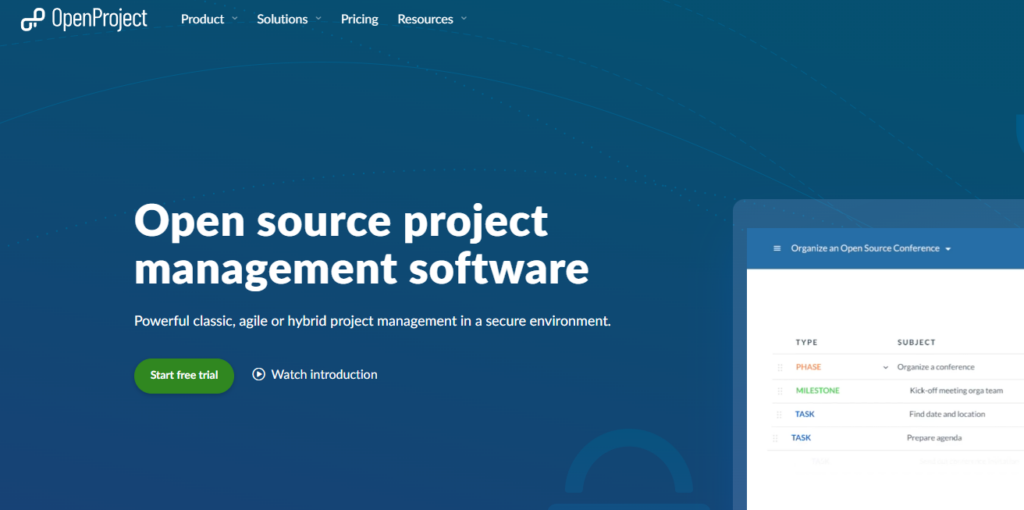
Task: Expand the Resources dropdown chevron
Action: 464,18
